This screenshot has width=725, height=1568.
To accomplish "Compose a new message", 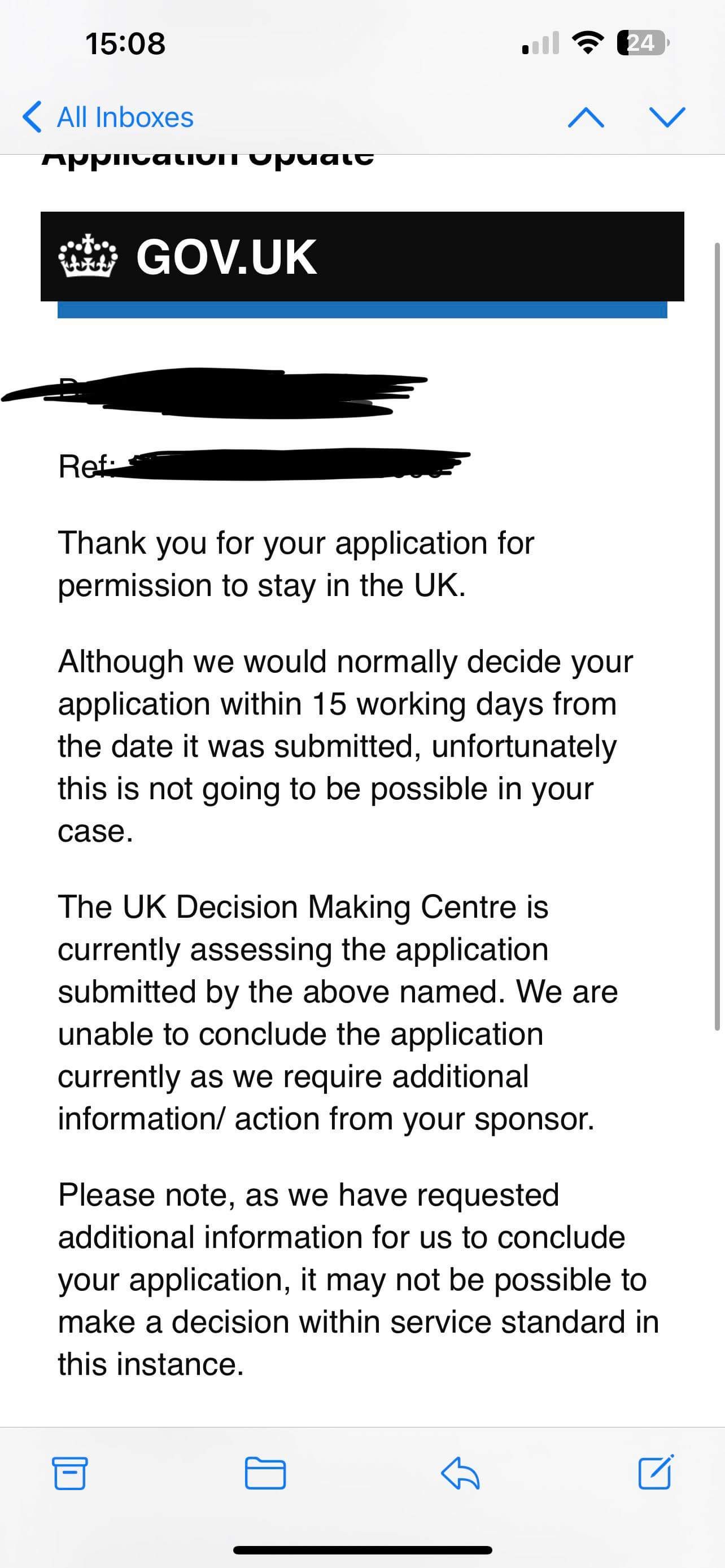I will (x=656, y=1472).
